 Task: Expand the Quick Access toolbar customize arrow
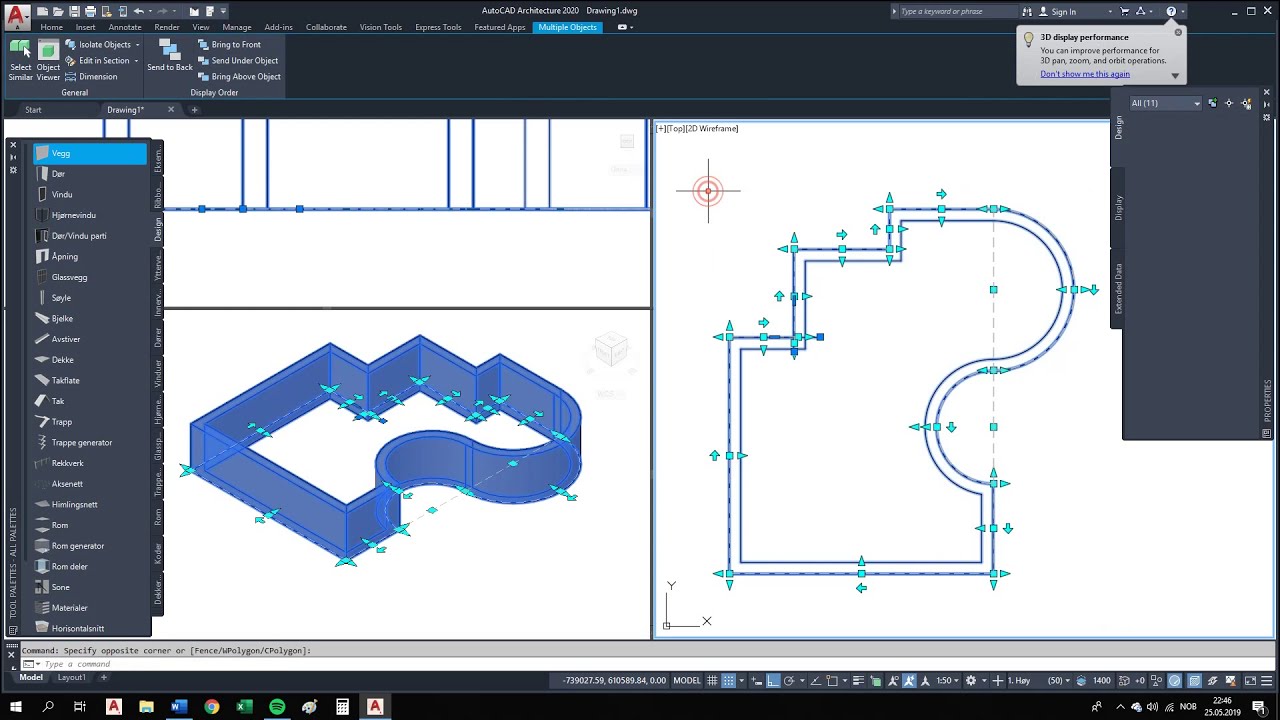tap(223, 11)
